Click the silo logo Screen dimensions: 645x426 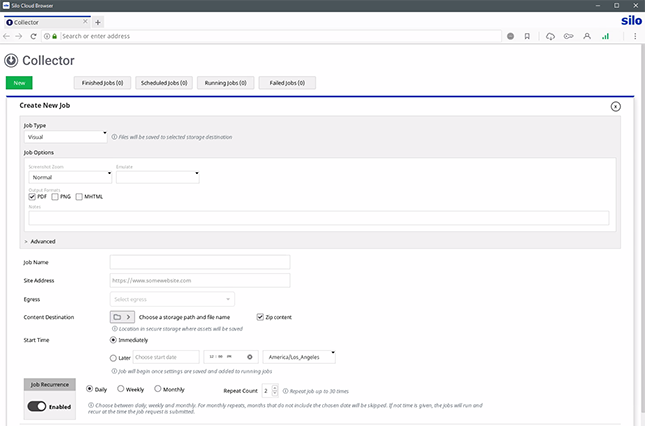coord(631,21)
